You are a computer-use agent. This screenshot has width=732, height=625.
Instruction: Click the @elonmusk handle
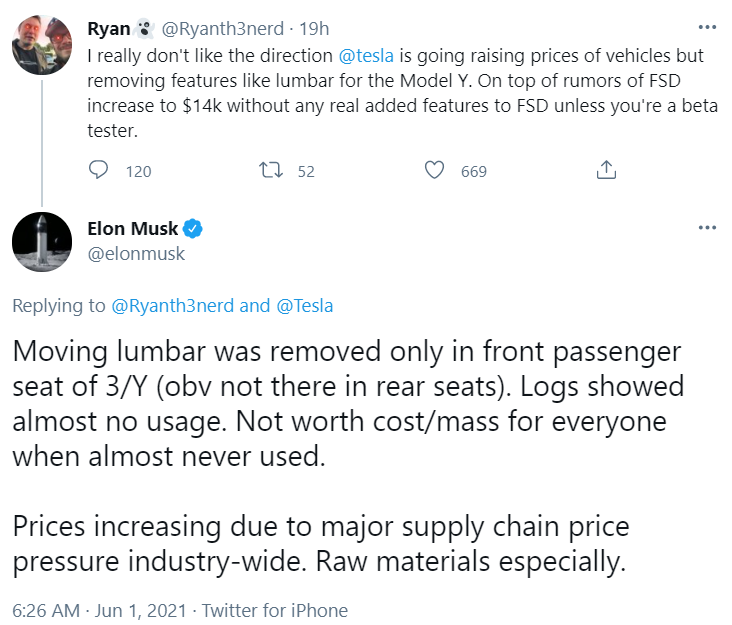(136, 254)
